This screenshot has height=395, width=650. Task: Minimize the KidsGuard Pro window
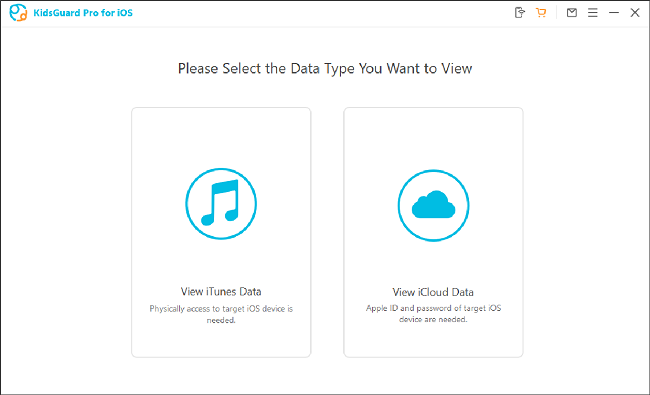[614, 13]
